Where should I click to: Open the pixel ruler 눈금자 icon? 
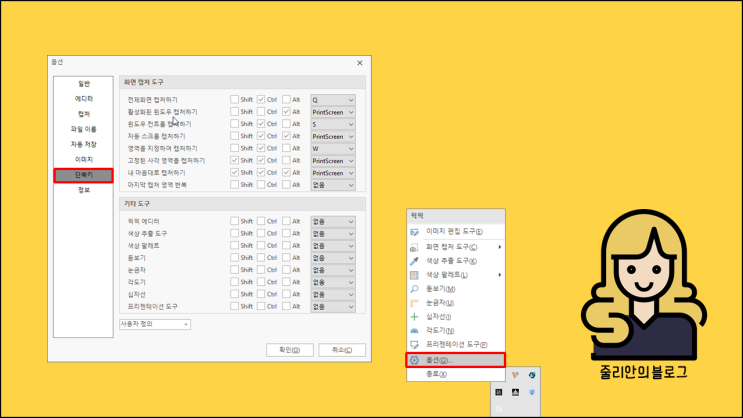coord(414,303)
